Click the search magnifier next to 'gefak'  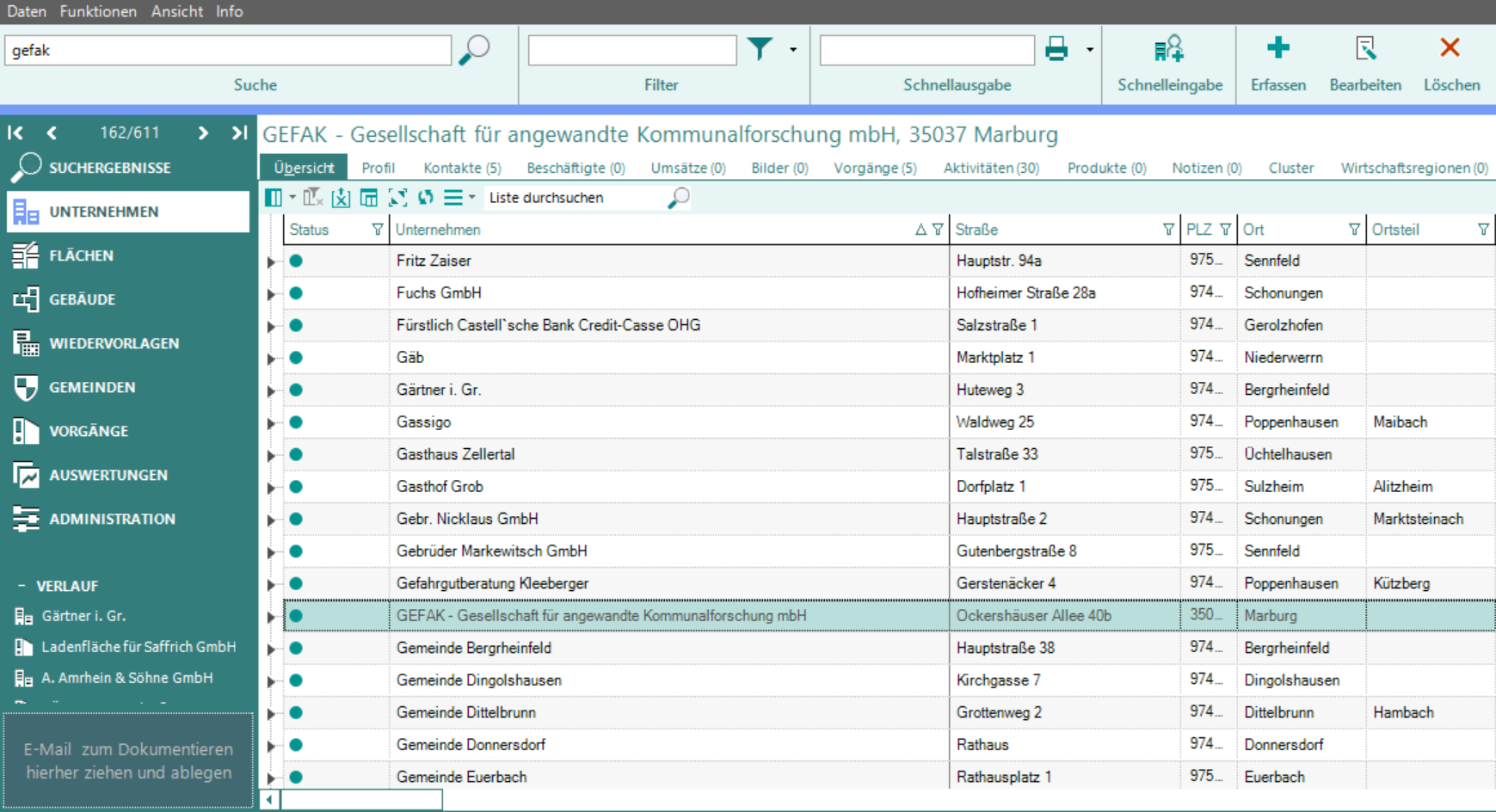pos(474,50)
